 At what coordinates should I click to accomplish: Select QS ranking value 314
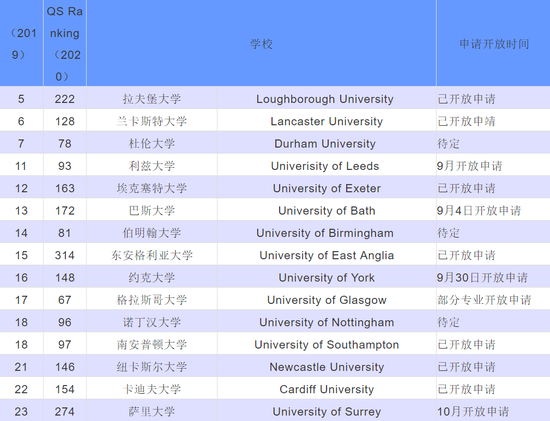(65, 255)
